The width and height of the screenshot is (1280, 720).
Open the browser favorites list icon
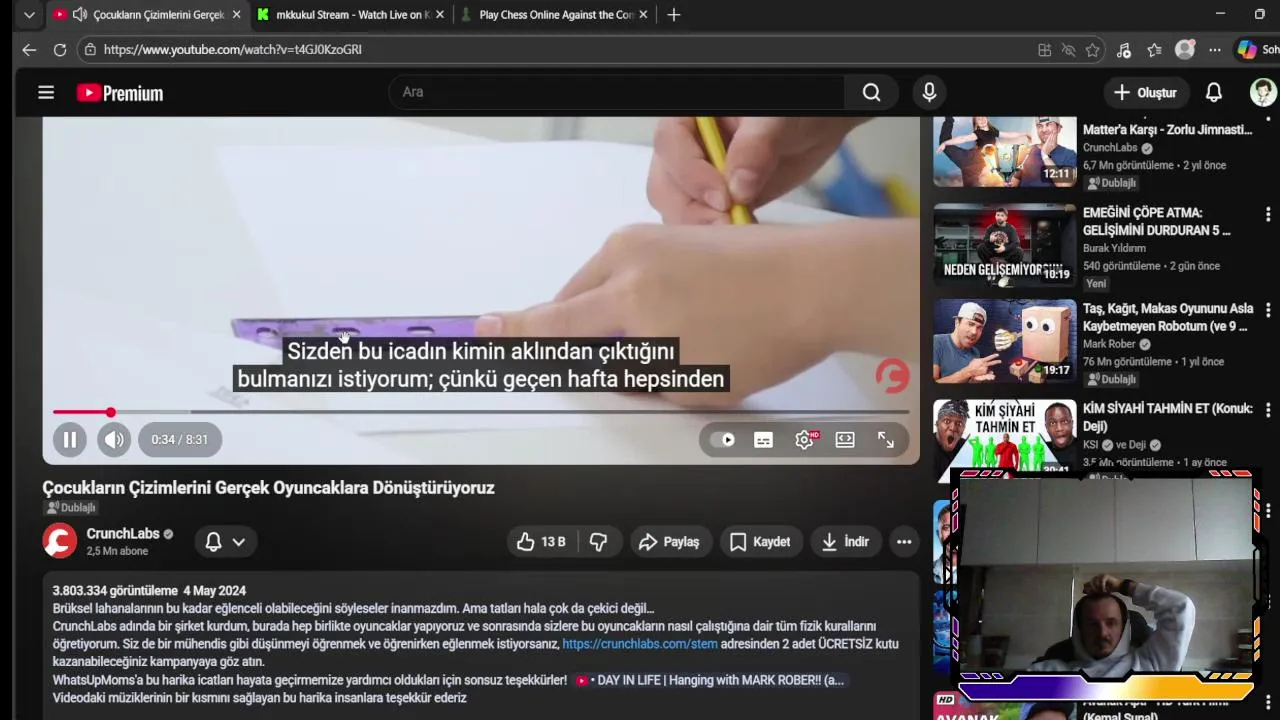[1155, 50]
